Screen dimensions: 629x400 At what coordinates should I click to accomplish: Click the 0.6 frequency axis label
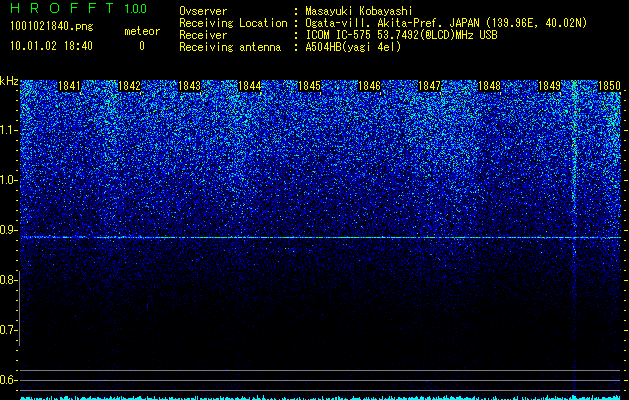tap(9, 380)
